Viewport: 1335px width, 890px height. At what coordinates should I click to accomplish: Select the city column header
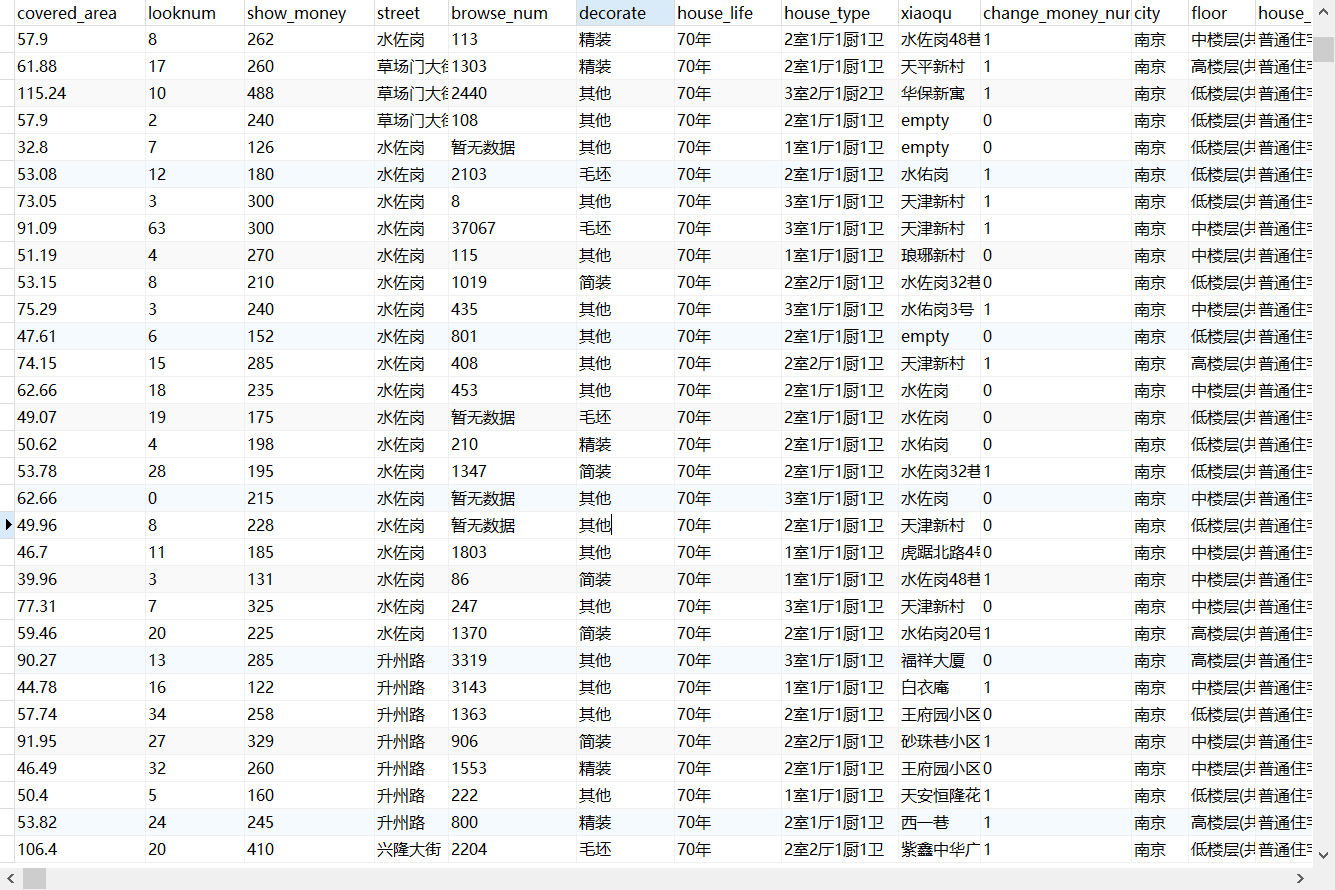1159,13
